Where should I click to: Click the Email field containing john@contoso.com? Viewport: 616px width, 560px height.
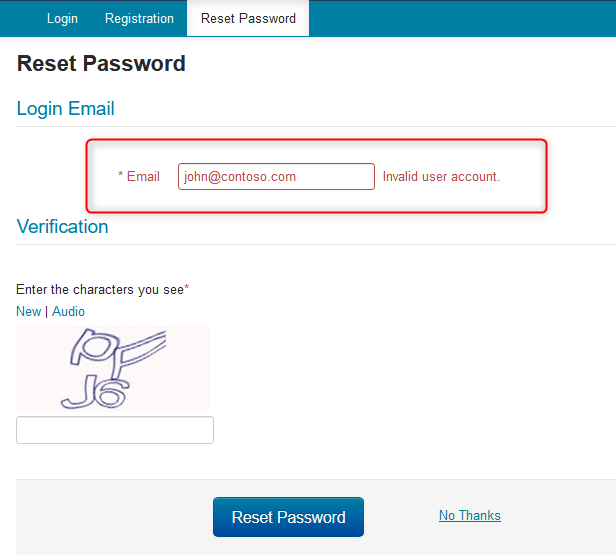click(276, 177)
